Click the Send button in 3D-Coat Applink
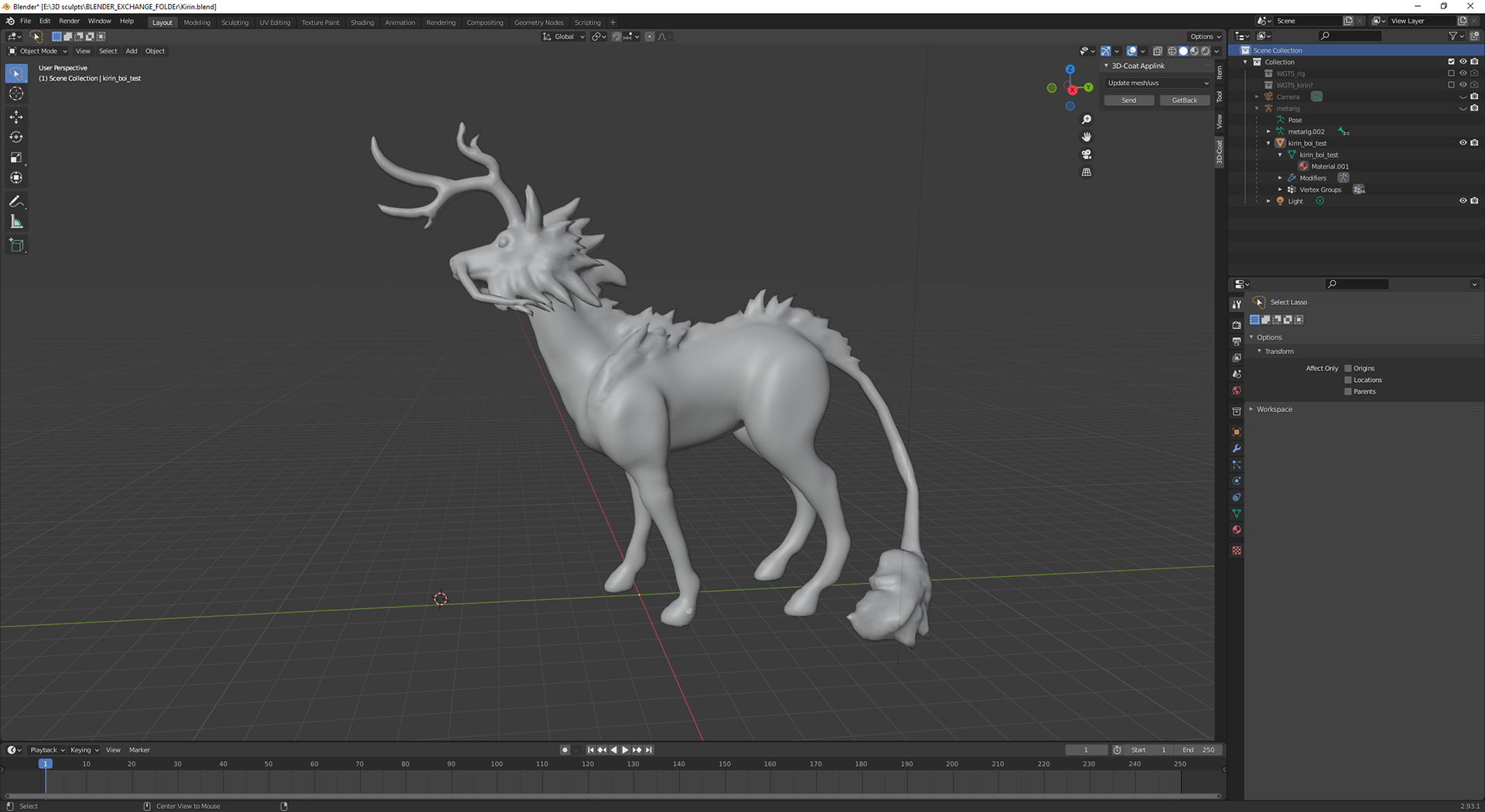The width and height of the screenshot is (1485, 812). (x=1129, y=101)
